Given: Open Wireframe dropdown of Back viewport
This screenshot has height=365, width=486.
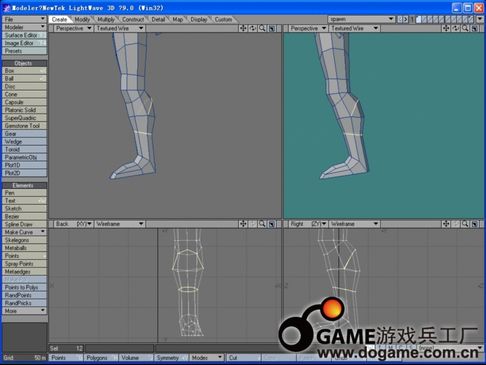Looking at the screenshot, I should (120, 224).
